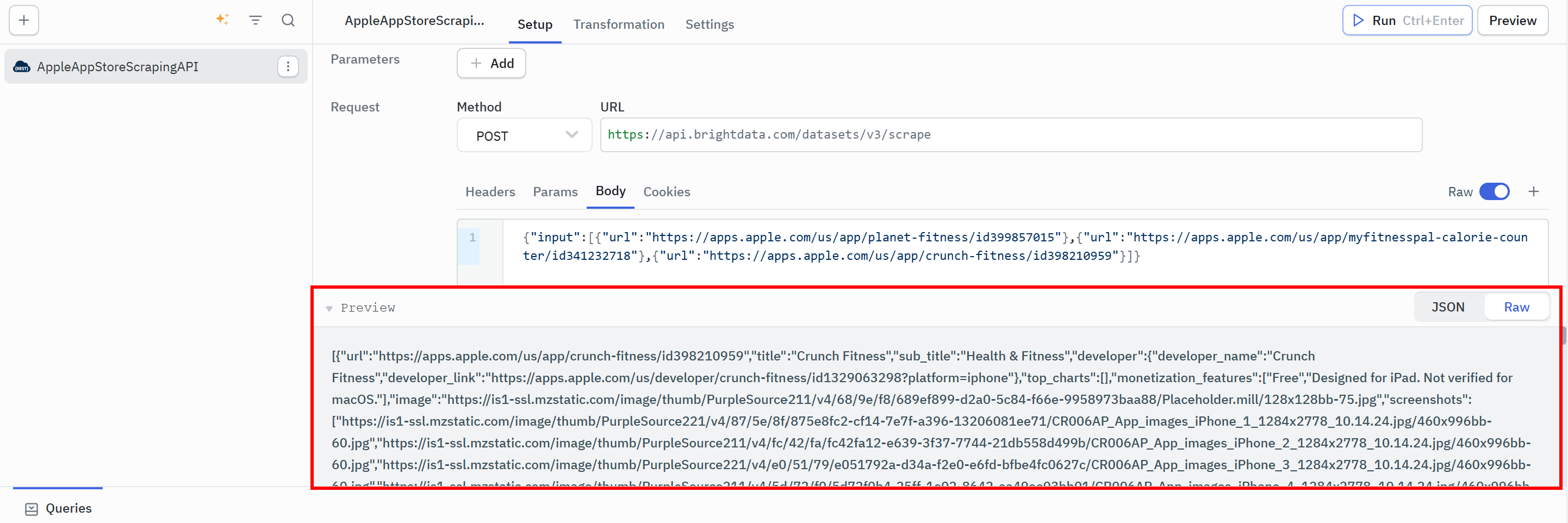Collapse the Preview section triangle

(329, 308)
